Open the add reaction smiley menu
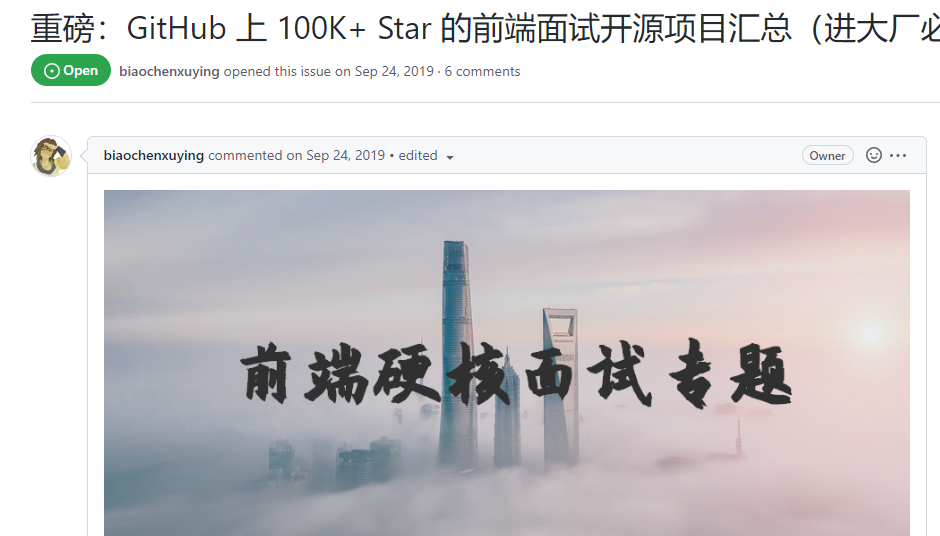This screenshot has width=940, height=536. pyautogui.click(x=873, y=155)
